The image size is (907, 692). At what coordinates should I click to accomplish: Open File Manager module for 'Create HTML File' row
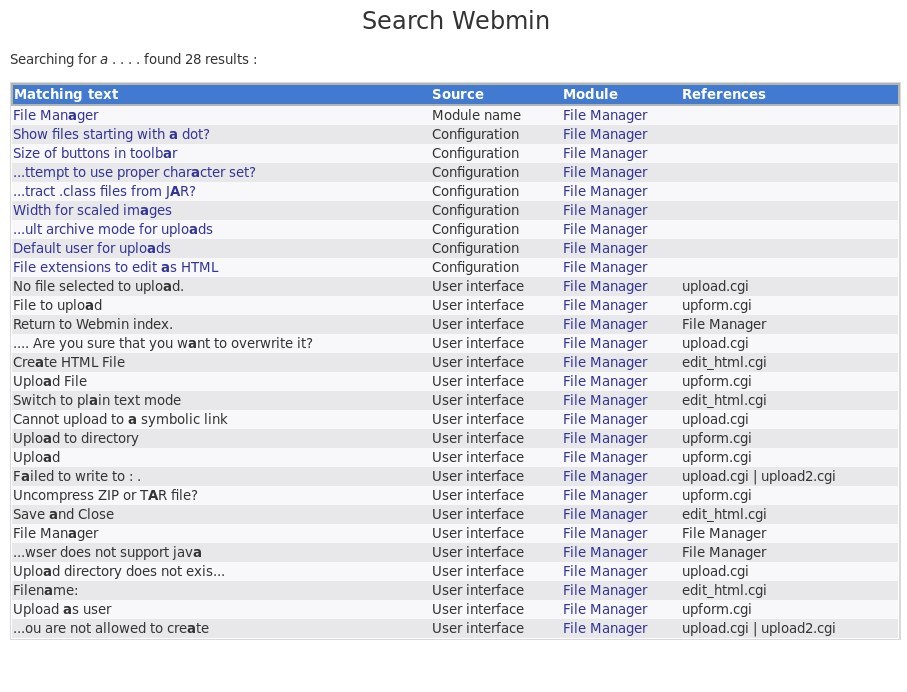click(x=605, y=362)
